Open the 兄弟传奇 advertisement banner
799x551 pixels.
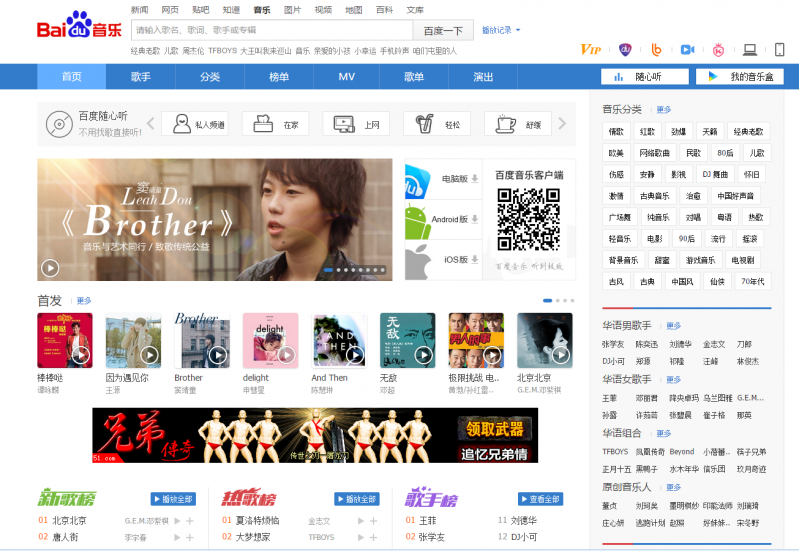pos(315,435)
